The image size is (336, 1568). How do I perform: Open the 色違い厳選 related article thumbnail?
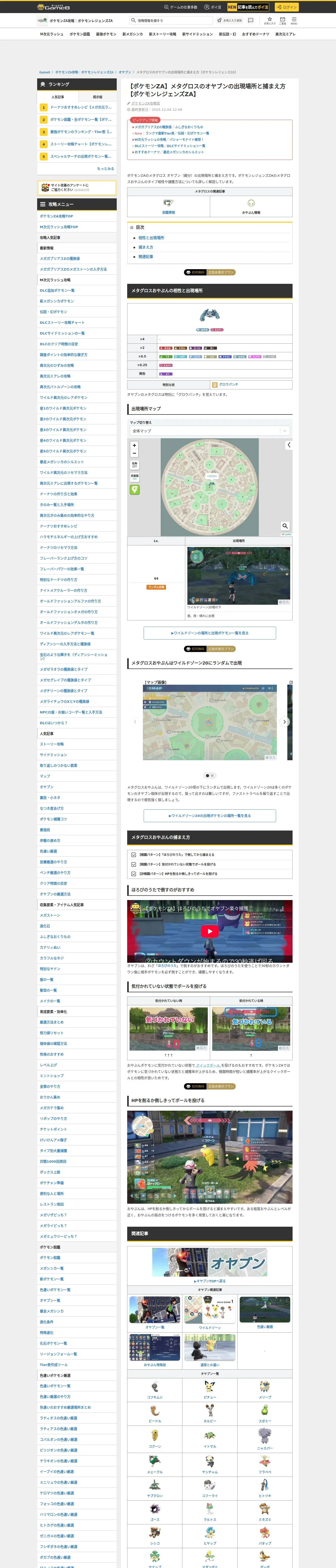[265, 1309]
